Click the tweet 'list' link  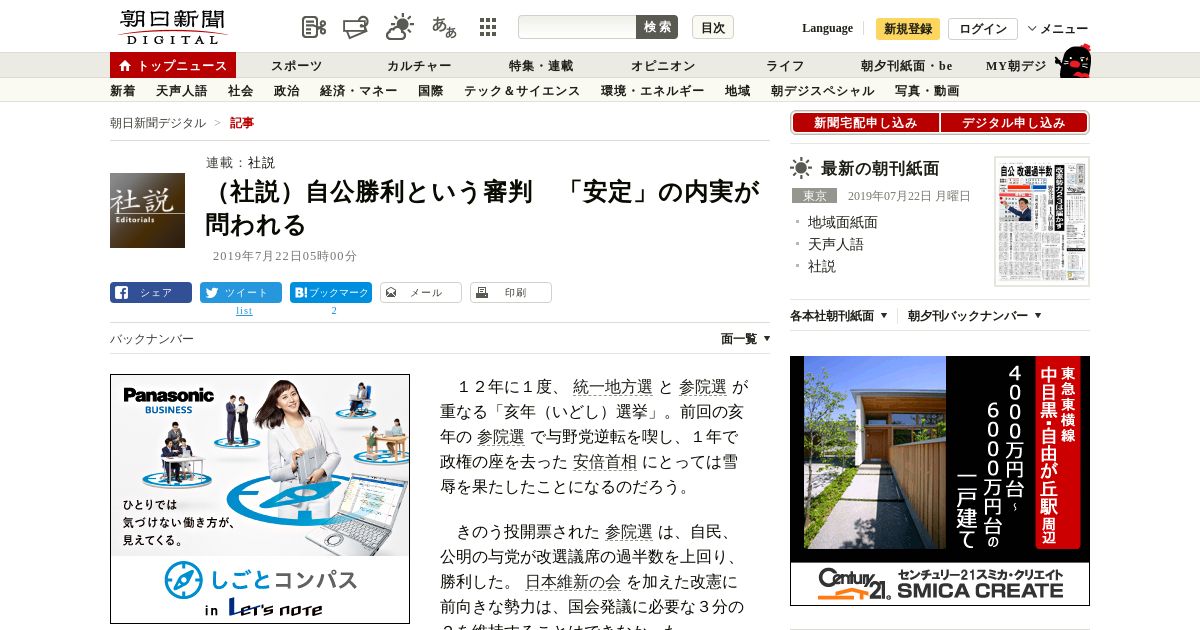point(244,311)
